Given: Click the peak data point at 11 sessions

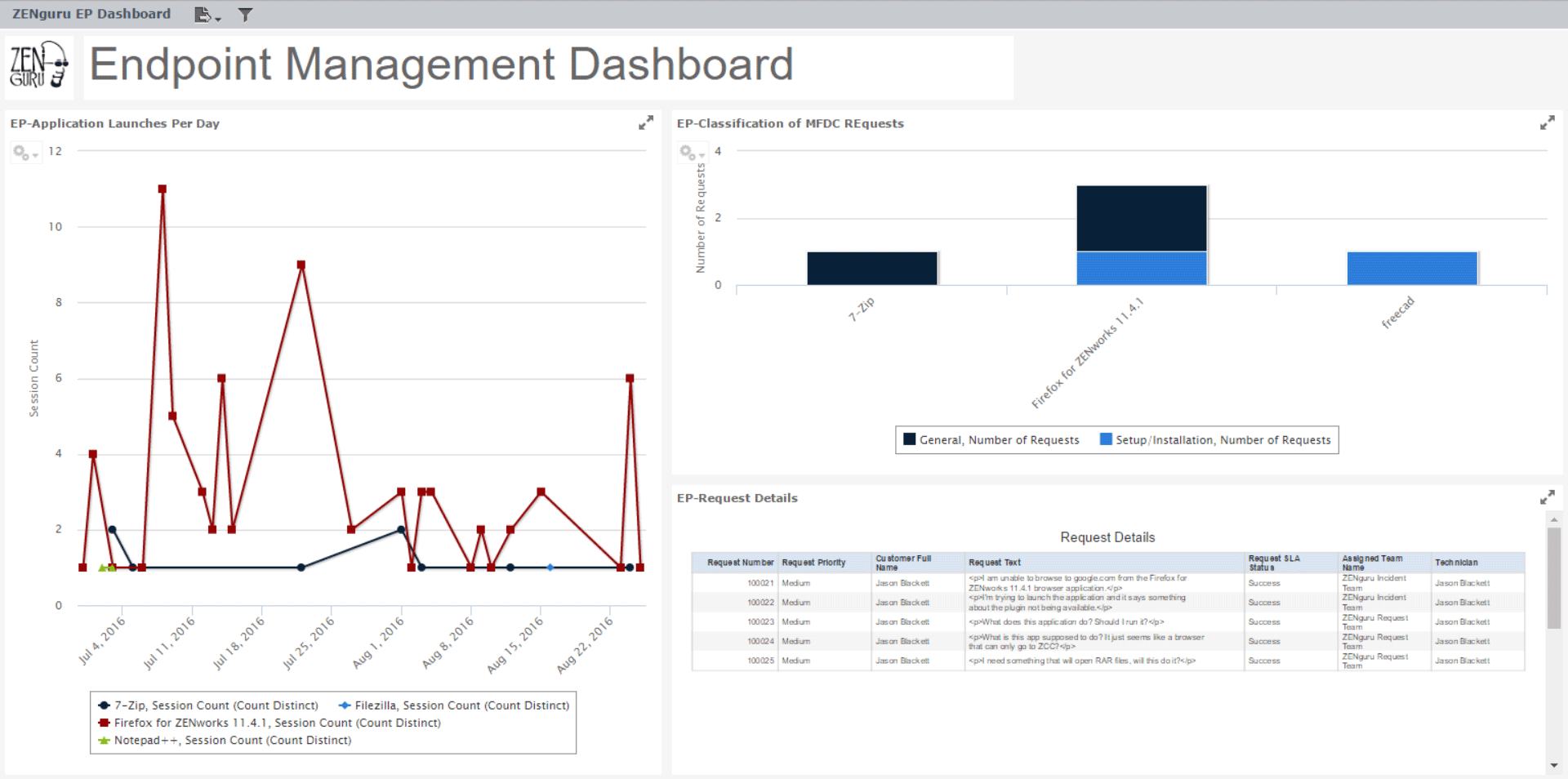Looking at the screenshot, I should (x=163, y=189).
